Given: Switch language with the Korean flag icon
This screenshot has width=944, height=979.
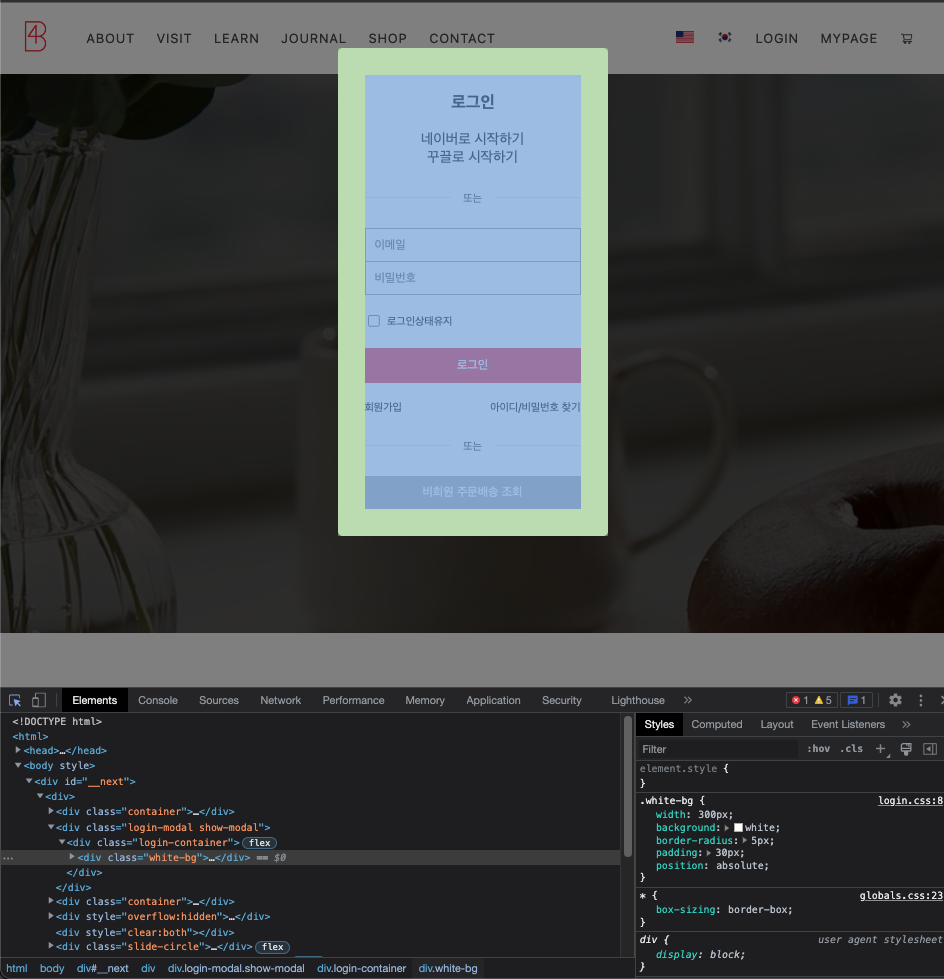Looking at the screenshot, I should (724, 37).
